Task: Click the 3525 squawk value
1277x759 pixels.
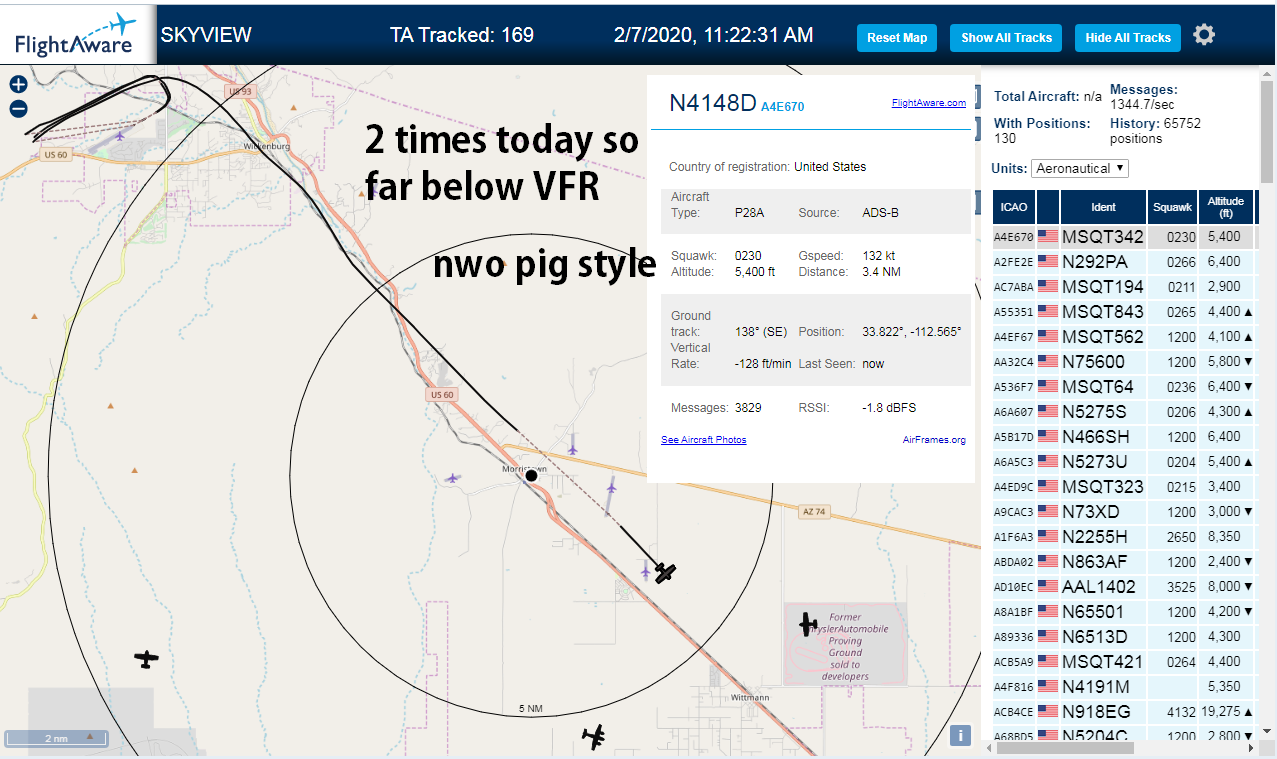Action: coord(1181,587)
